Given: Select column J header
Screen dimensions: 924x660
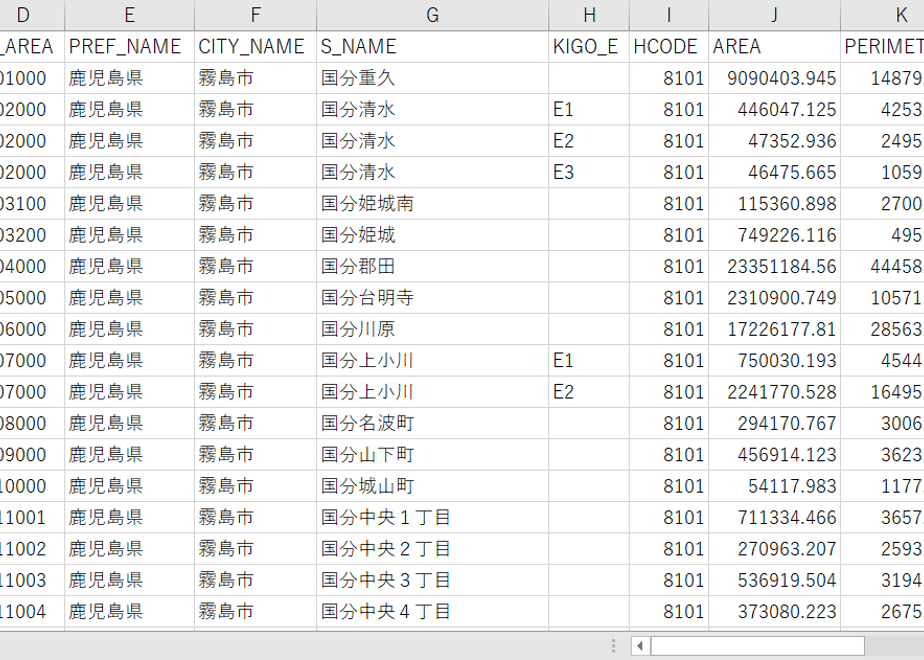Looking at the screenshot, I should [x=774, y=15].
